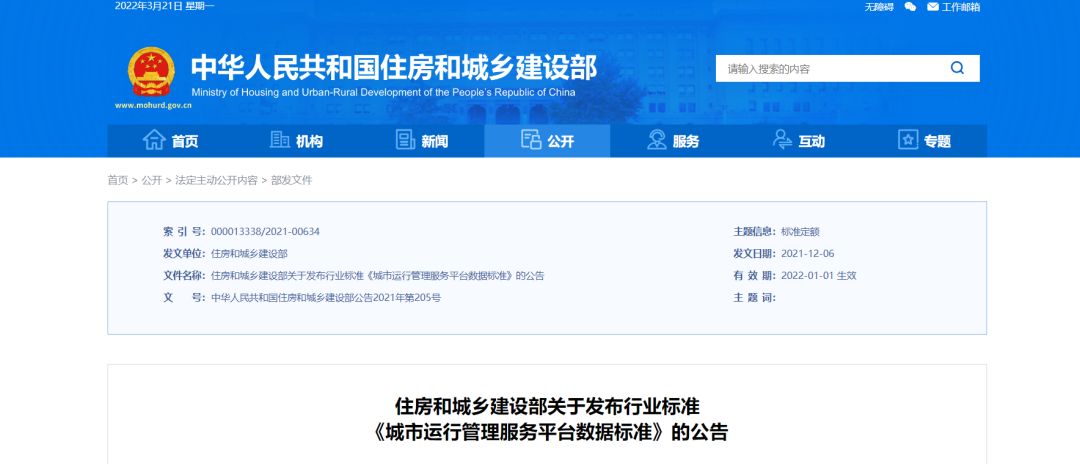Click 首页 in the breadcrumb
The image size is (1080, 464).
point(118,180)
